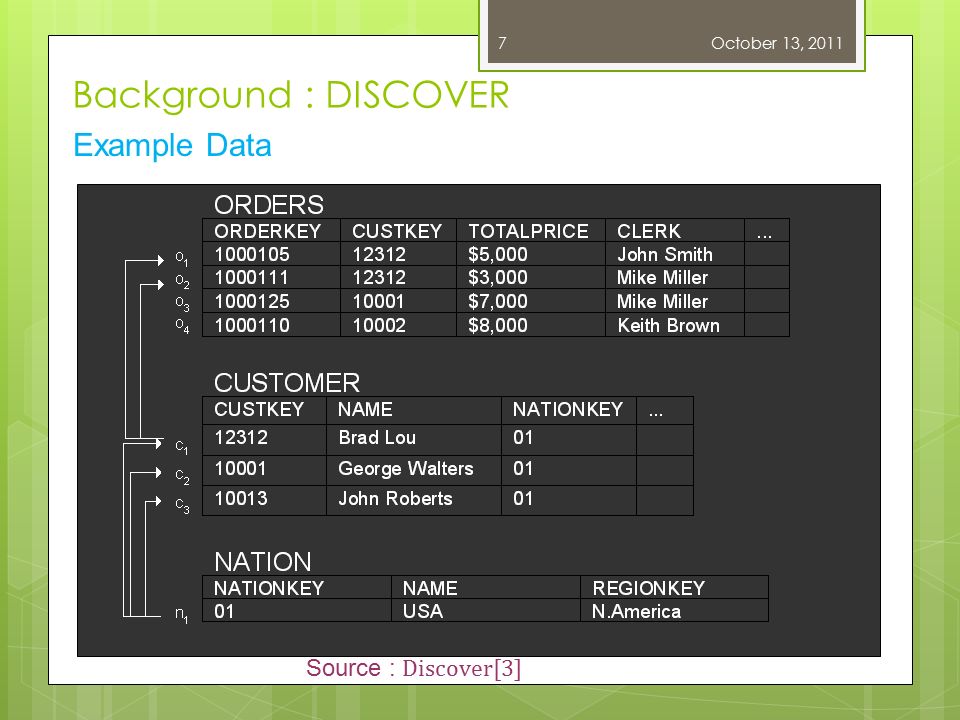Click region cell 'N.America'
Image resolution: width=960 pixels, height=720 pixels.
click(x=636, y=611)
